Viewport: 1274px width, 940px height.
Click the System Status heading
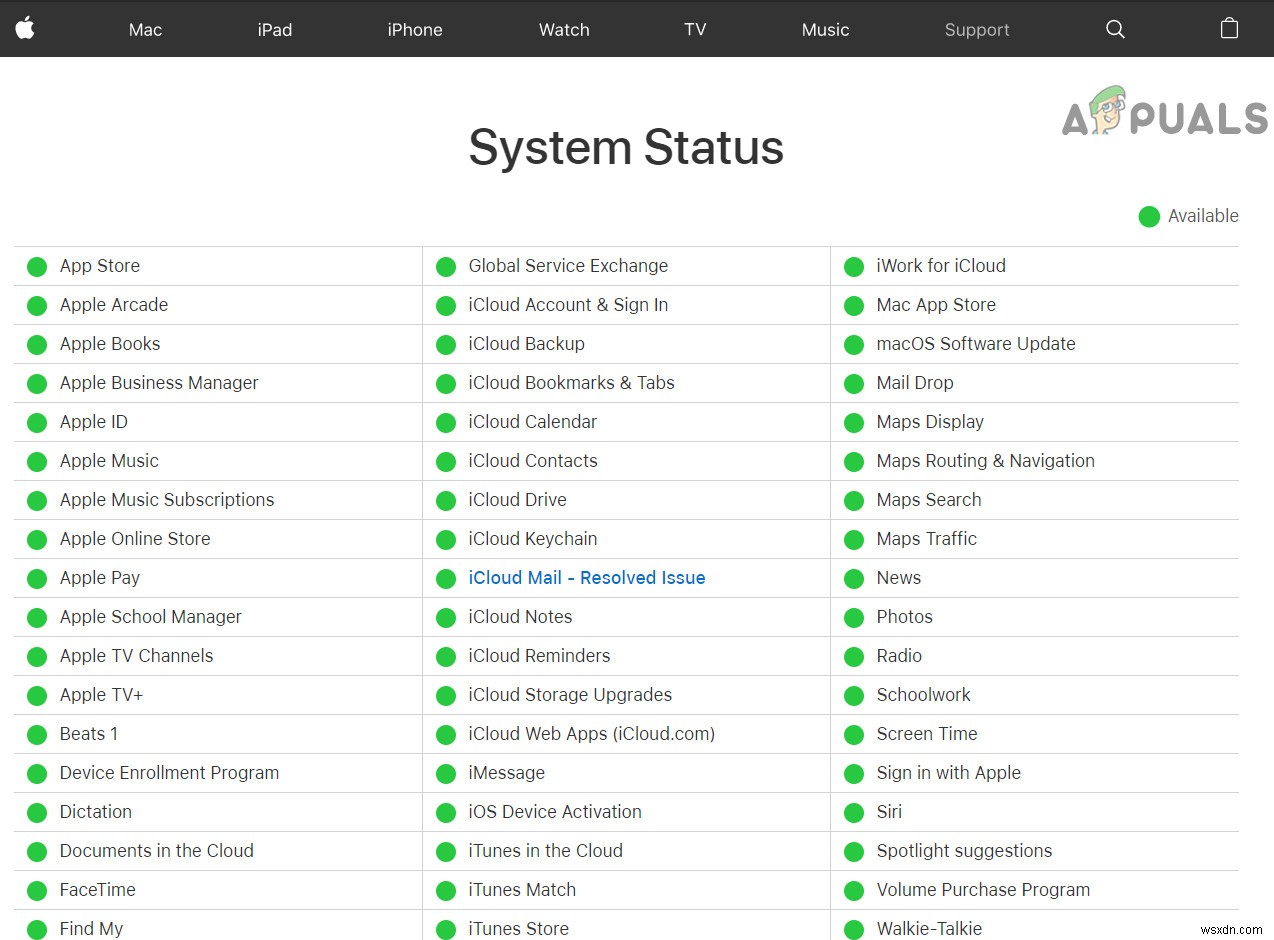(626, 148)
